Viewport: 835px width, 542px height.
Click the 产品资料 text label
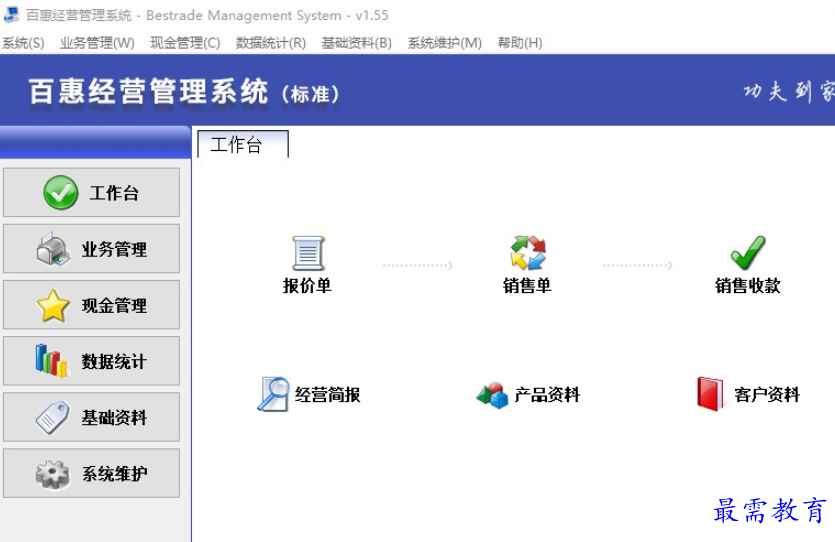547,395
